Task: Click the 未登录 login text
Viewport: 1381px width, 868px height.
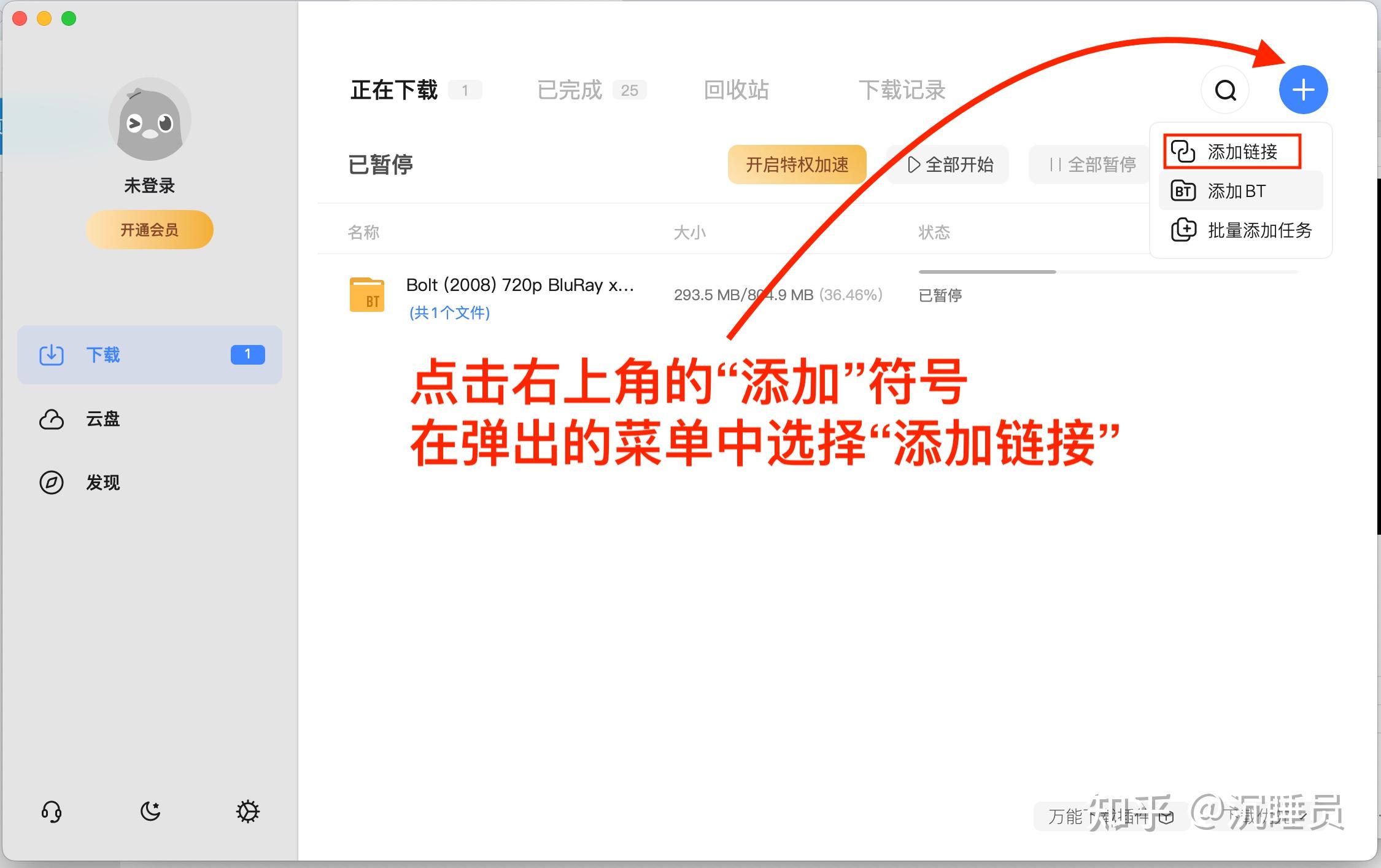Action: click(150, 185)
